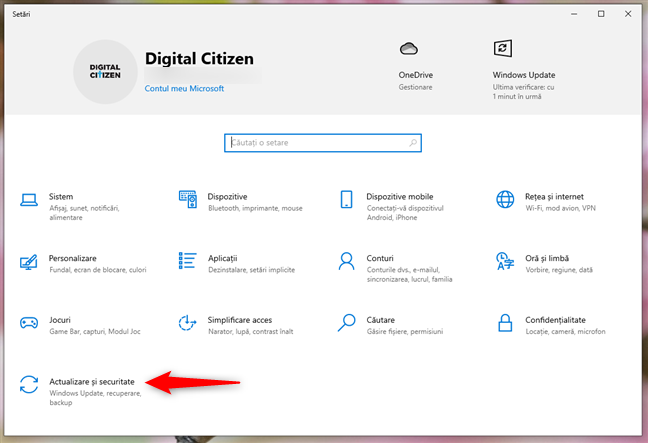Open the Jocuri gamepad icon

(x=29, y=322)
